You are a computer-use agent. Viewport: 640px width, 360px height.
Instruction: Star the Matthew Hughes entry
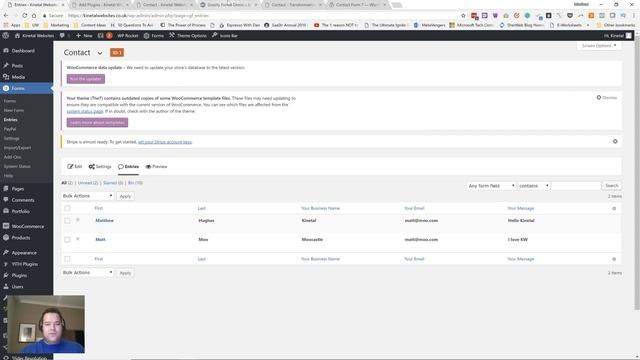(x=78, y=220)
